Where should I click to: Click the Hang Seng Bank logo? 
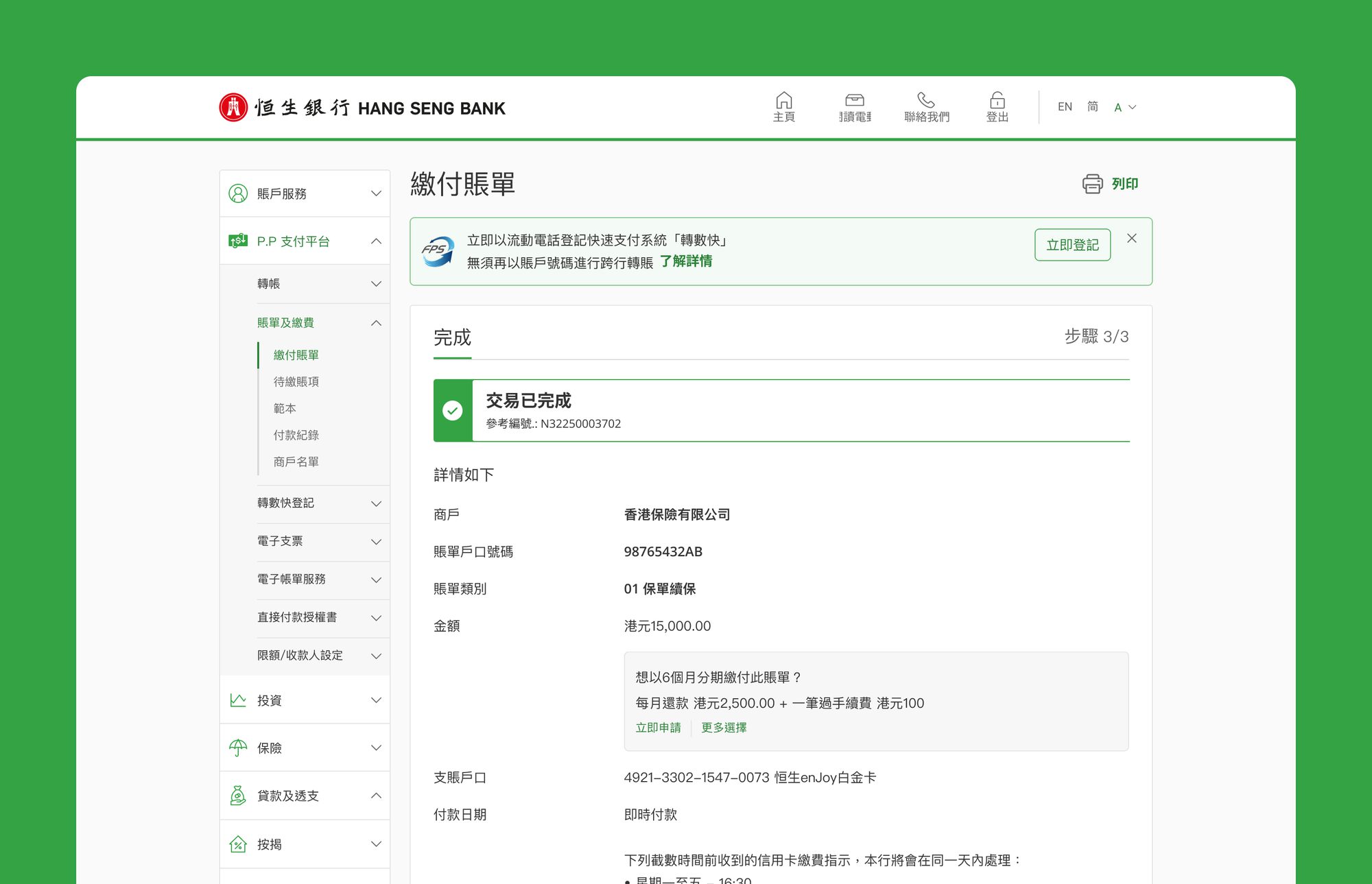click(362, 108)
